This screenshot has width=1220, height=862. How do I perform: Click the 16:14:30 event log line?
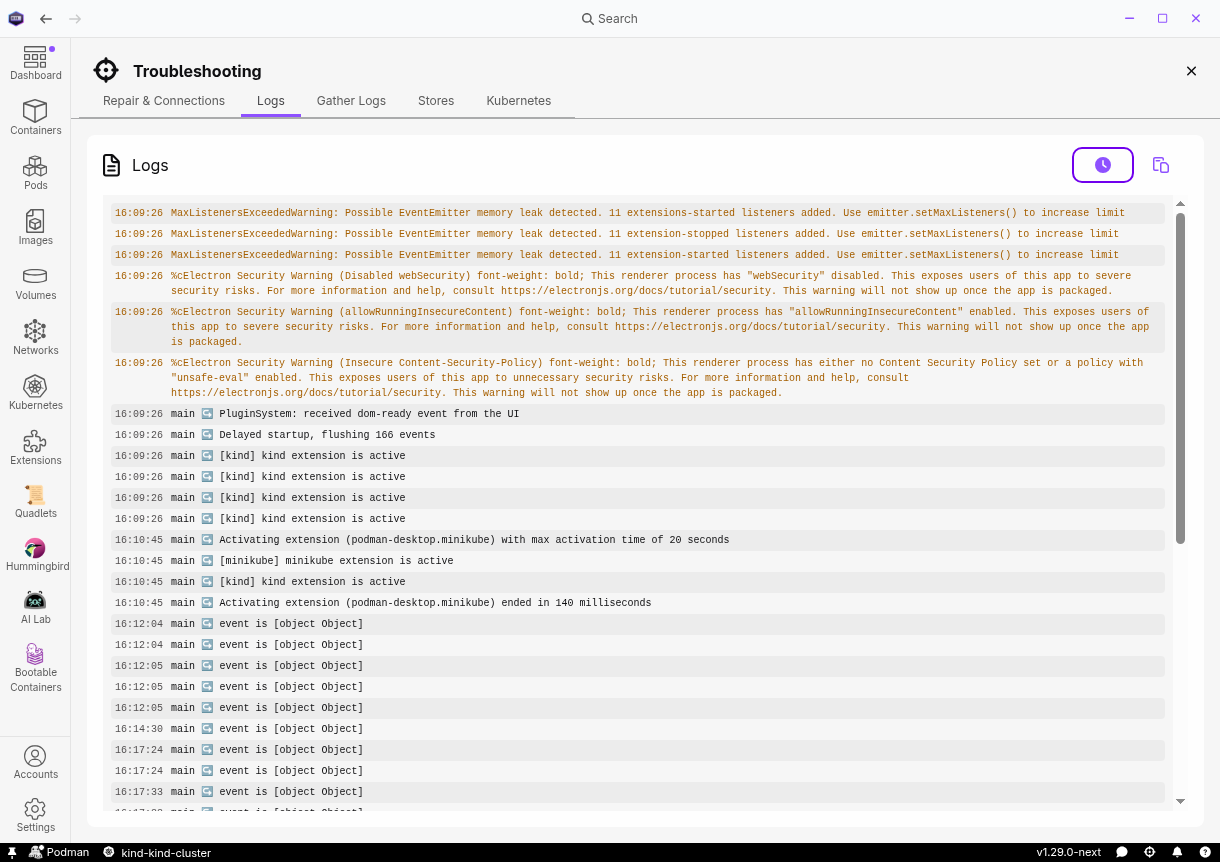pos(638,729)
